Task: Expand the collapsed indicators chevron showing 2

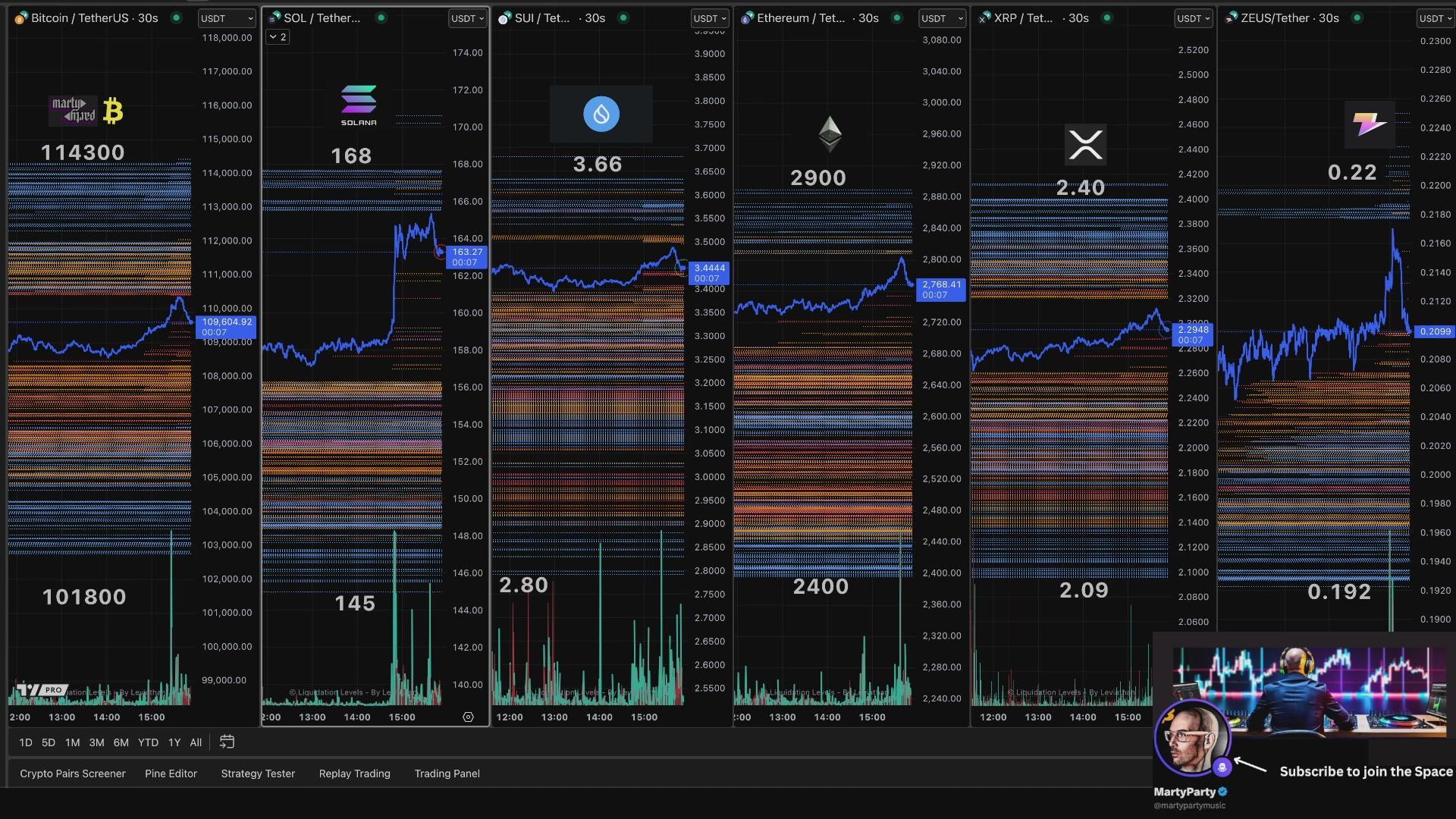Action: [278, 36]
